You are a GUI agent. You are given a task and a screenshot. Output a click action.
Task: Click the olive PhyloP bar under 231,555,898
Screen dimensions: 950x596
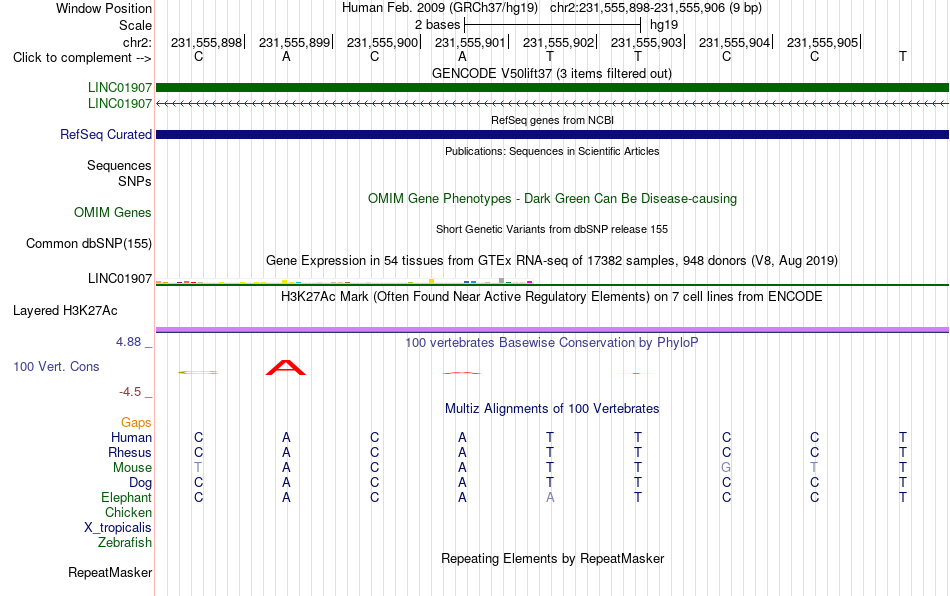click(198, 372)
